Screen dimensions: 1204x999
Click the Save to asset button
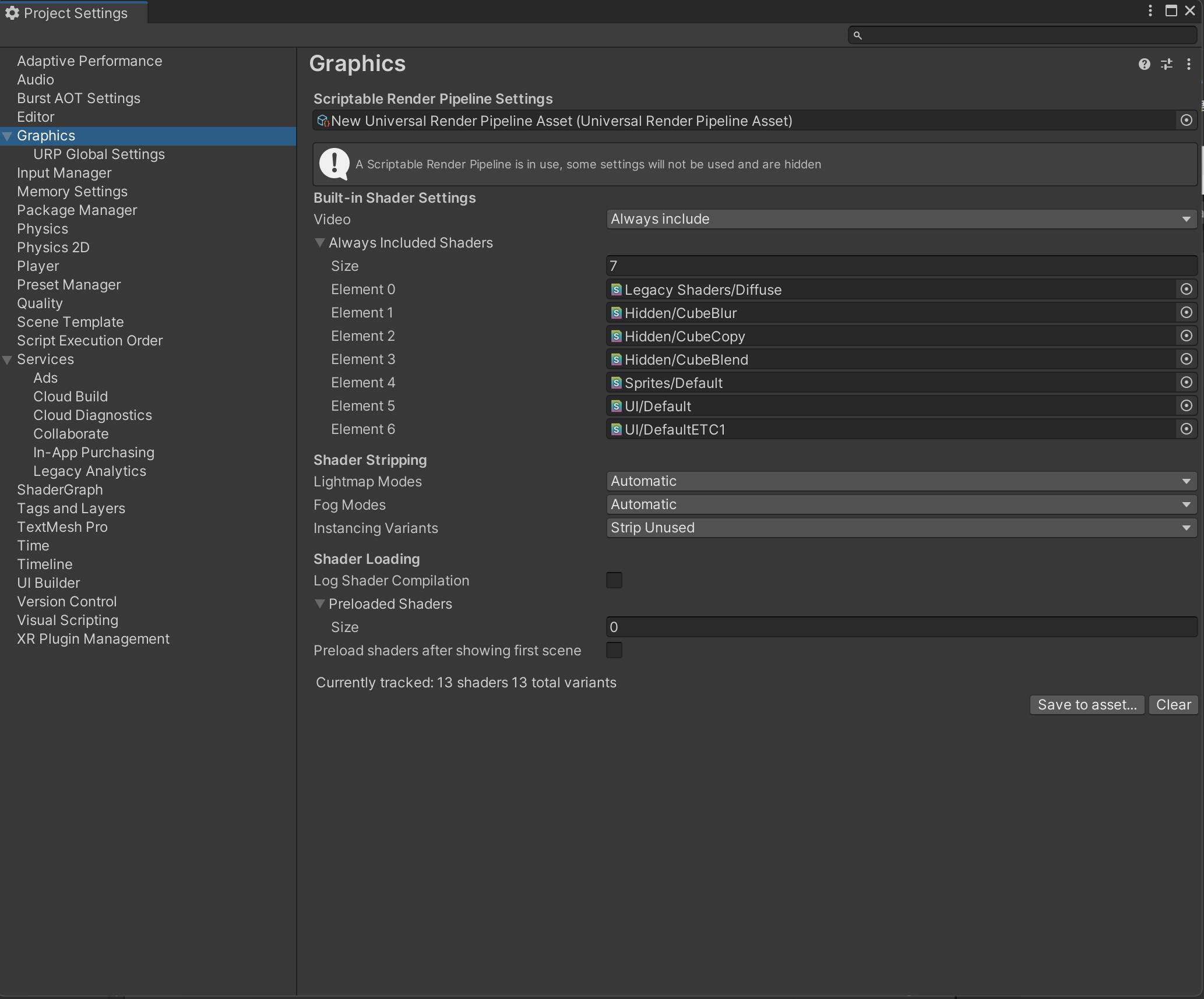coord(1086,704)
